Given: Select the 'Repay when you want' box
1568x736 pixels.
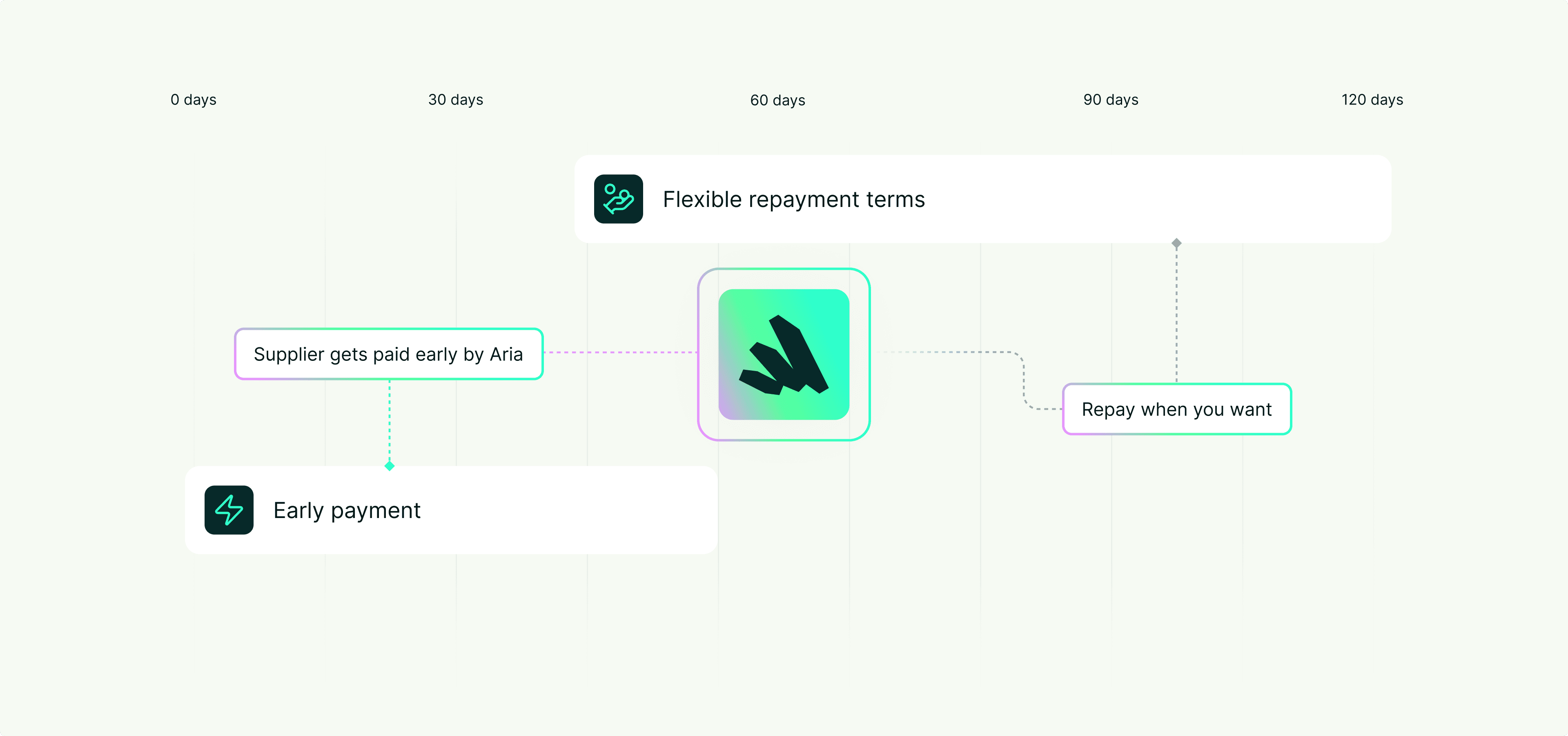Looking at the screenshot, I should 1176,409.
